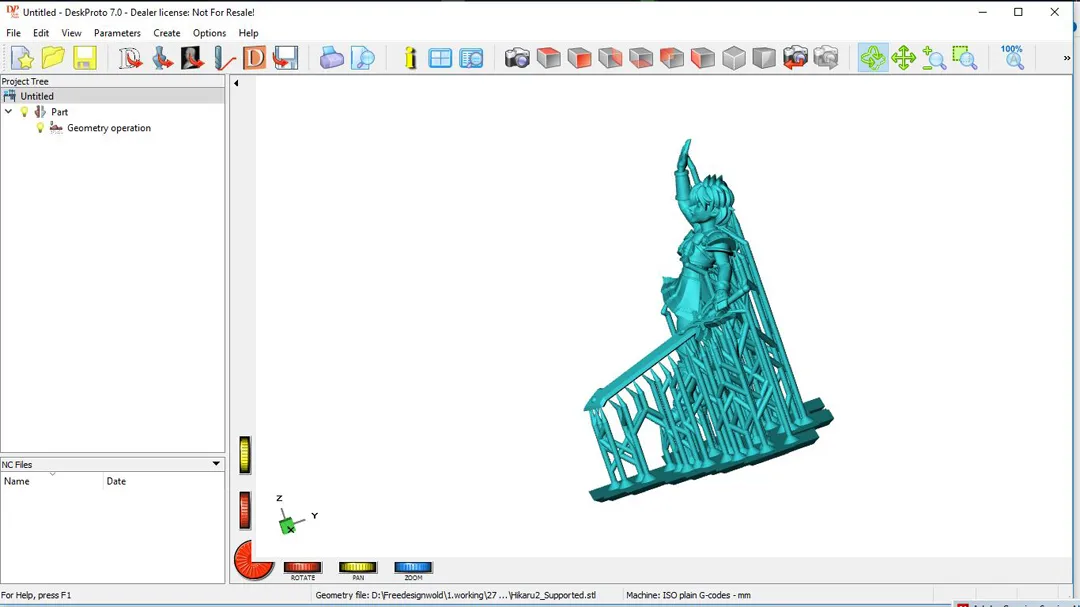Click the Calculate toolpaths cutter icon
1080x607 pixels.
(x=223, y=58)
